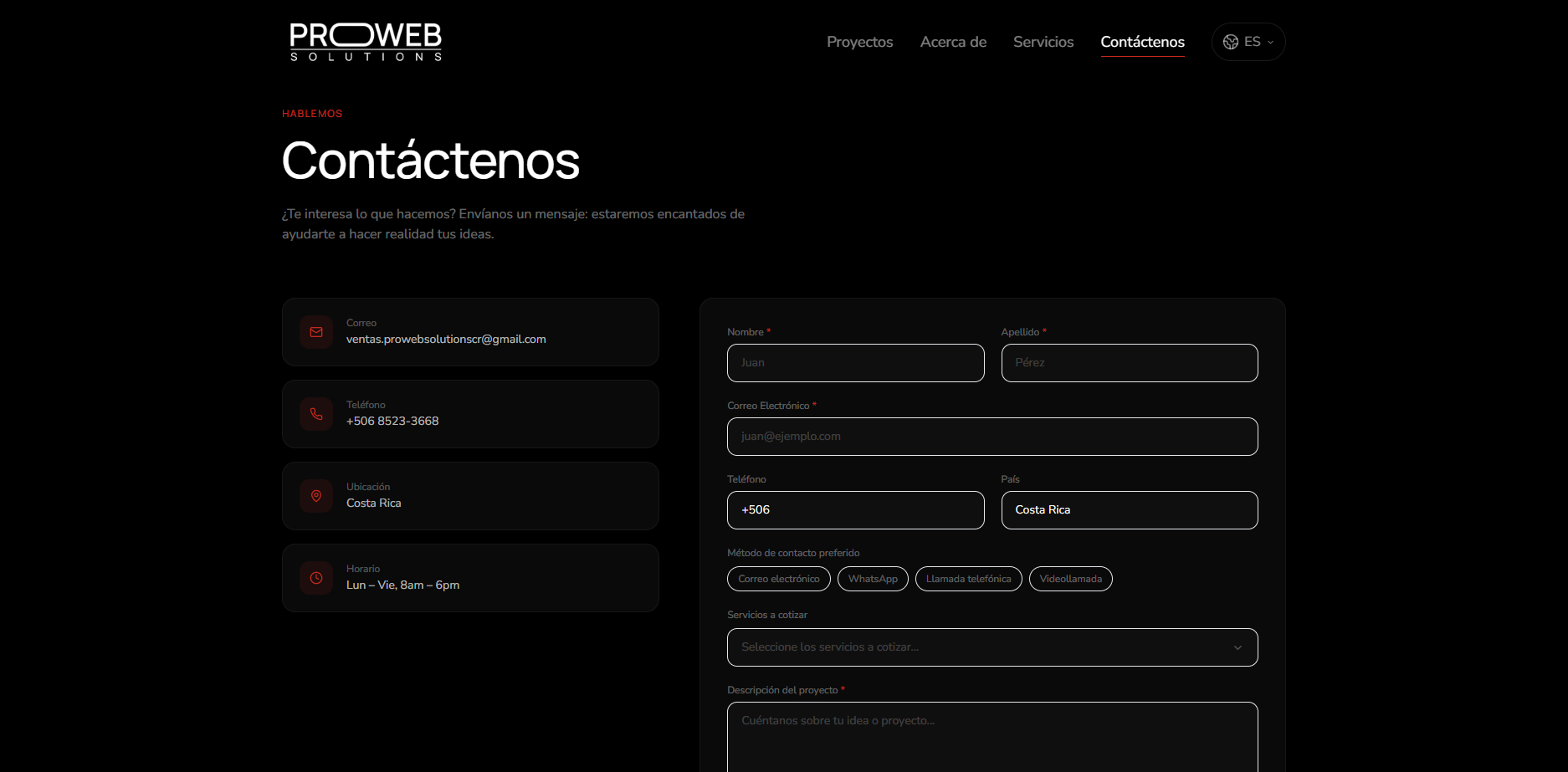1568x772 pixels.
Task: Open the Acerca de page
Action: 953,42
